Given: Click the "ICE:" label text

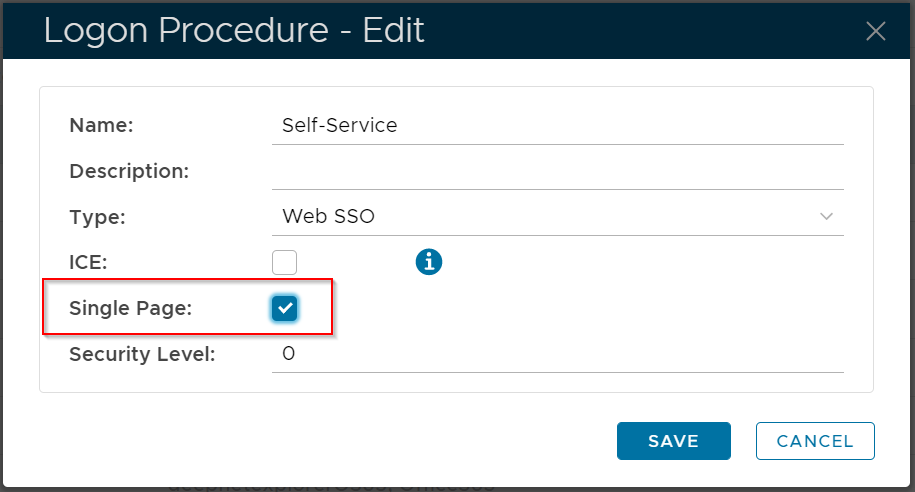Looking at the screenshot, I should (x=88, y=262).
